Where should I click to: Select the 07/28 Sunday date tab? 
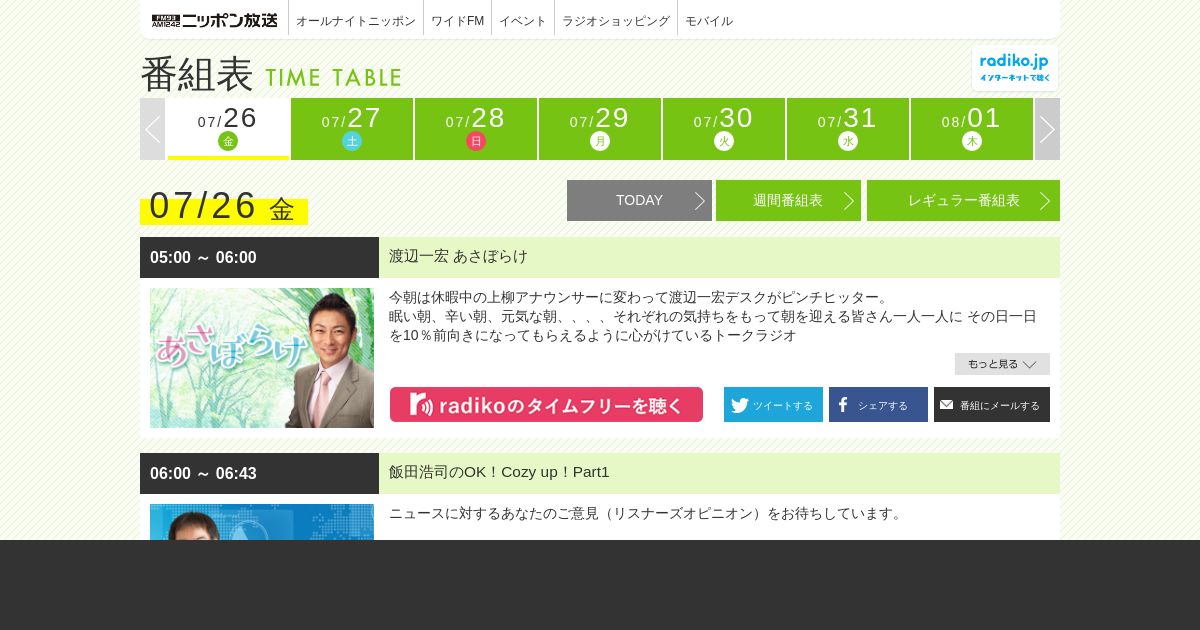(476, 129)
